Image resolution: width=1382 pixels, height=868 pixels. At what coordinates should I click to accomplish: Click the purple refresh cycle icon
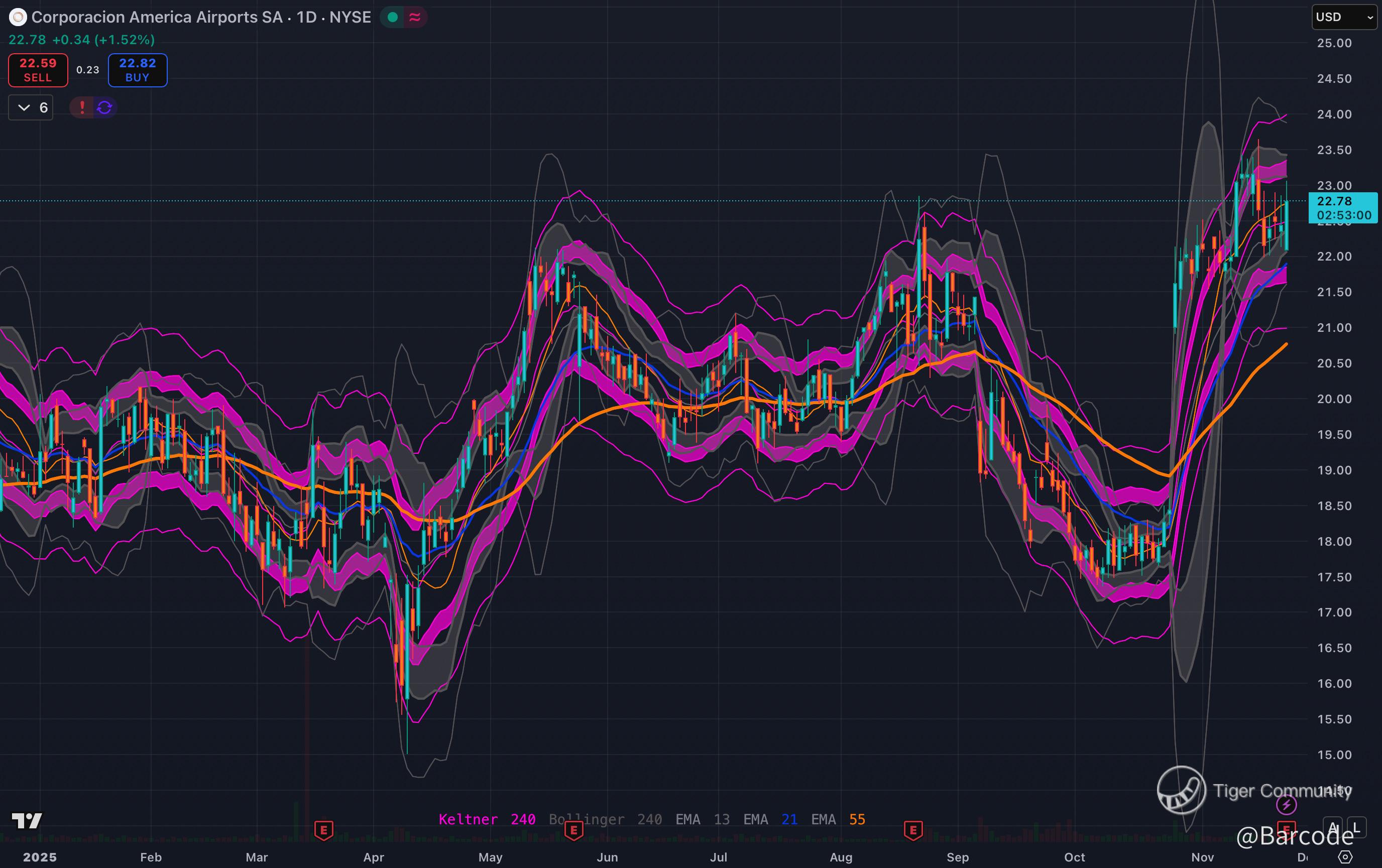[104, 107]
